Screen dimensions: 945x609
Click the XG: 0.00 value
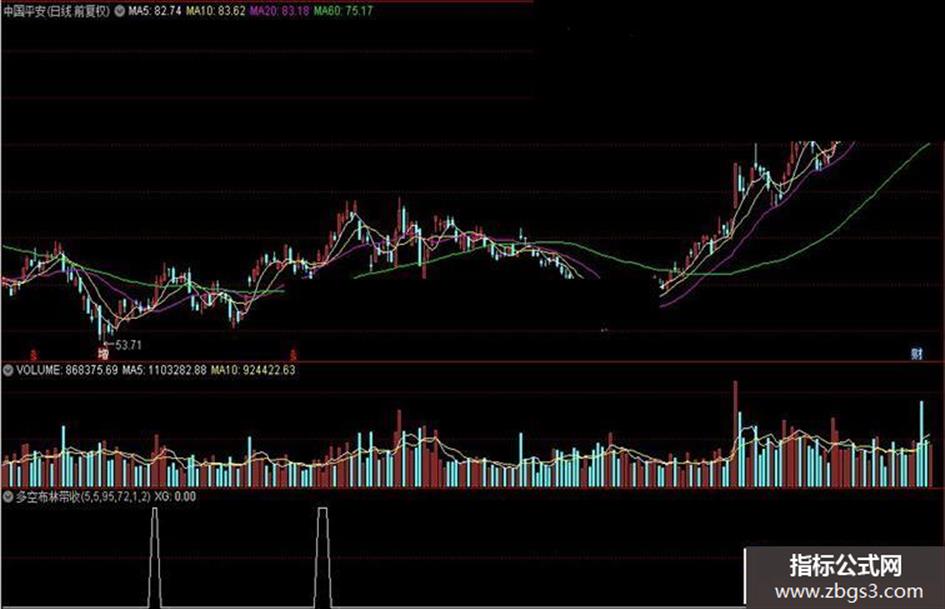coord(175,497)
